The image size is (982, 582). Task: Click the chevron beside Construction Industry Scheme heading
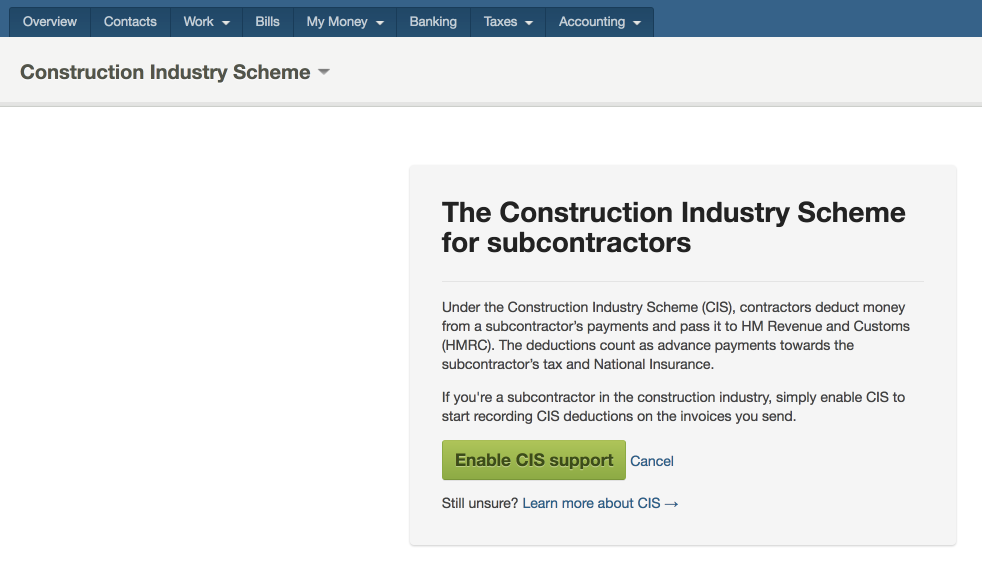[x=322, y=72]
